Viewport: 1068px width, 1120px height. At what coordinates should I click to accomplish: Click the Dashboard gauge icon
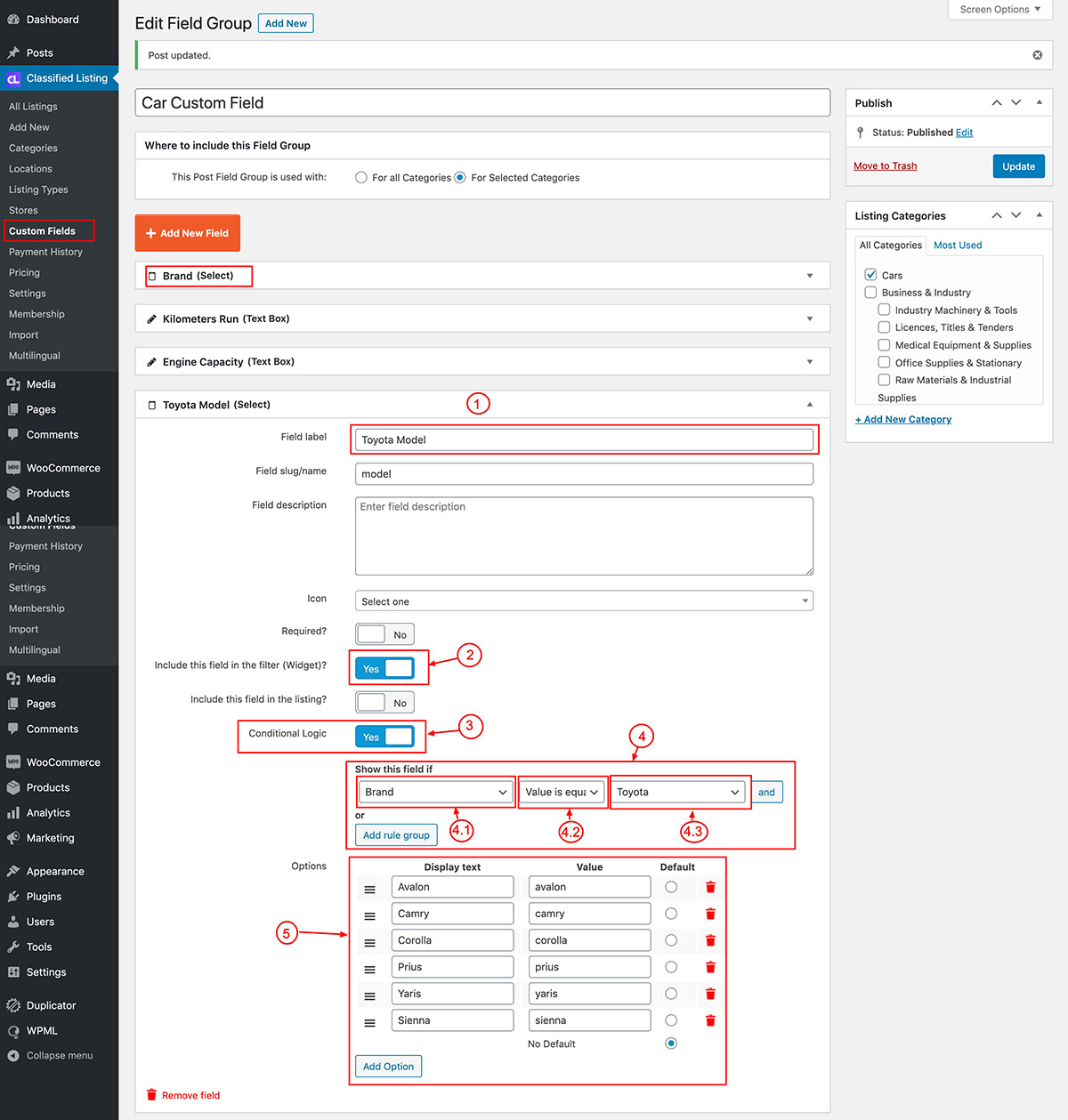point(13,20)
